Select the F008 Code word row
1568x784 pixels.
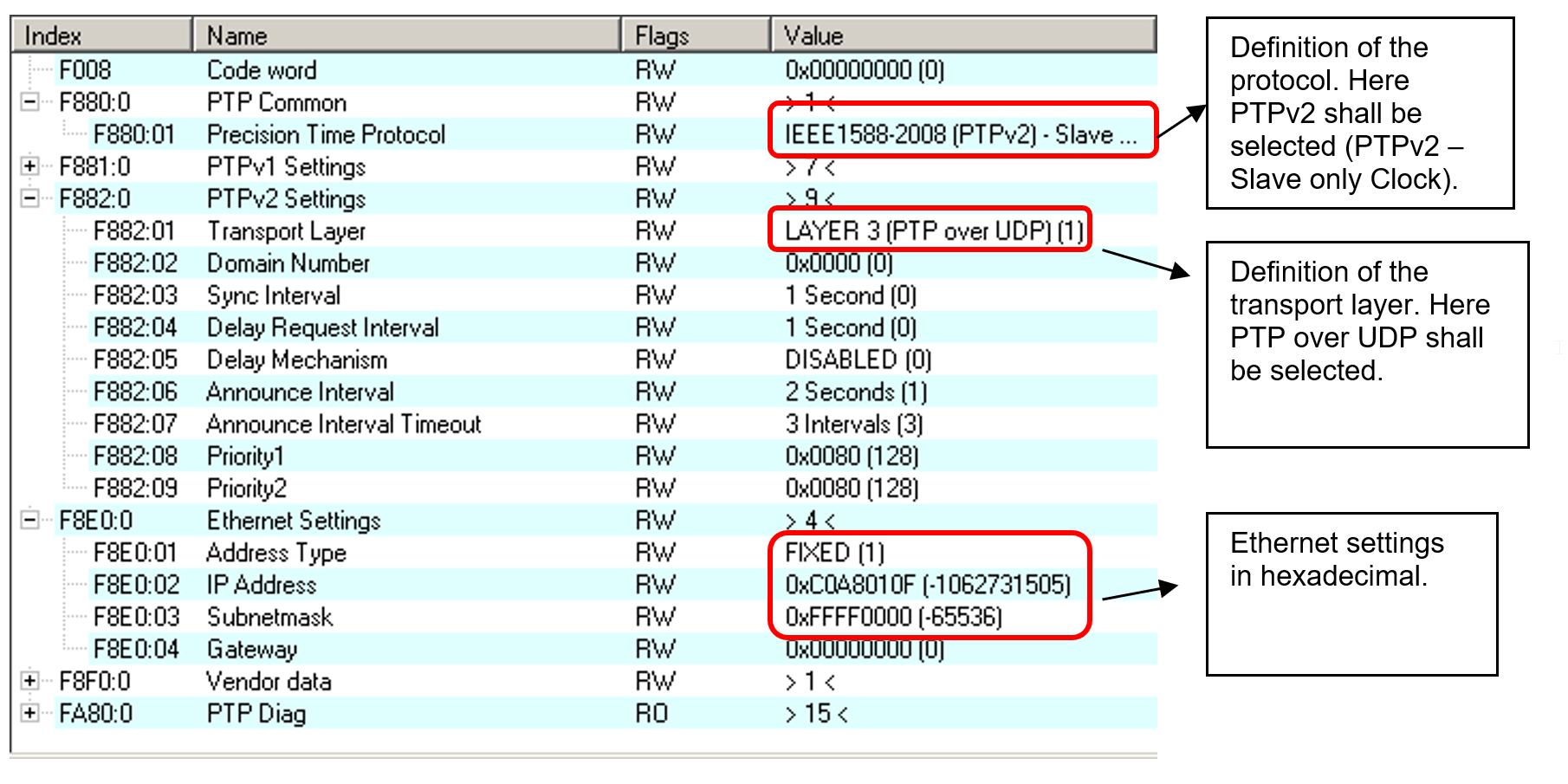point(261,70)
